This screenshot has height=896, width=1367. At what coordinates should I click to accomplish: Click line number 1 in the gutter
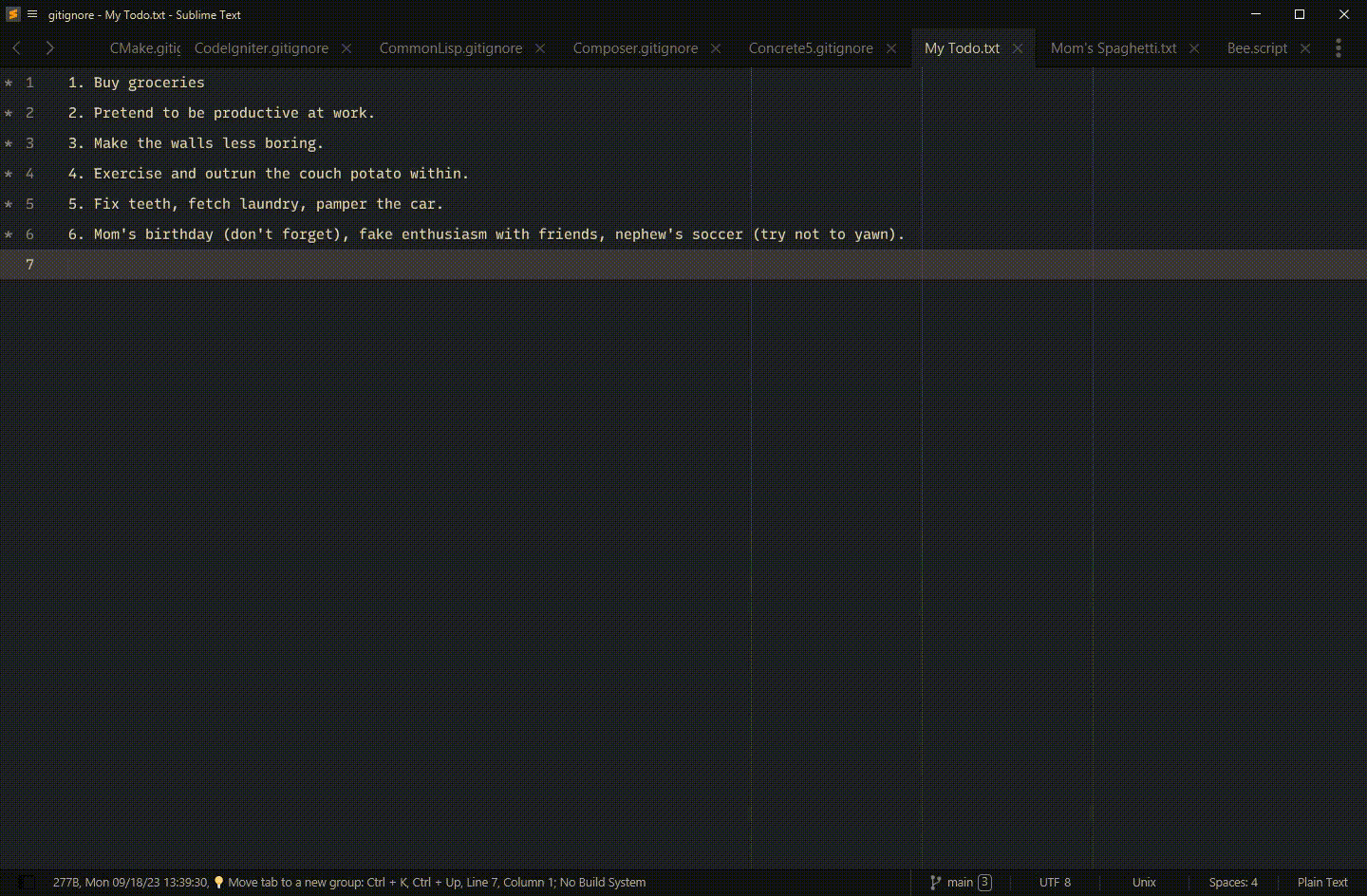tap(29, 83)
